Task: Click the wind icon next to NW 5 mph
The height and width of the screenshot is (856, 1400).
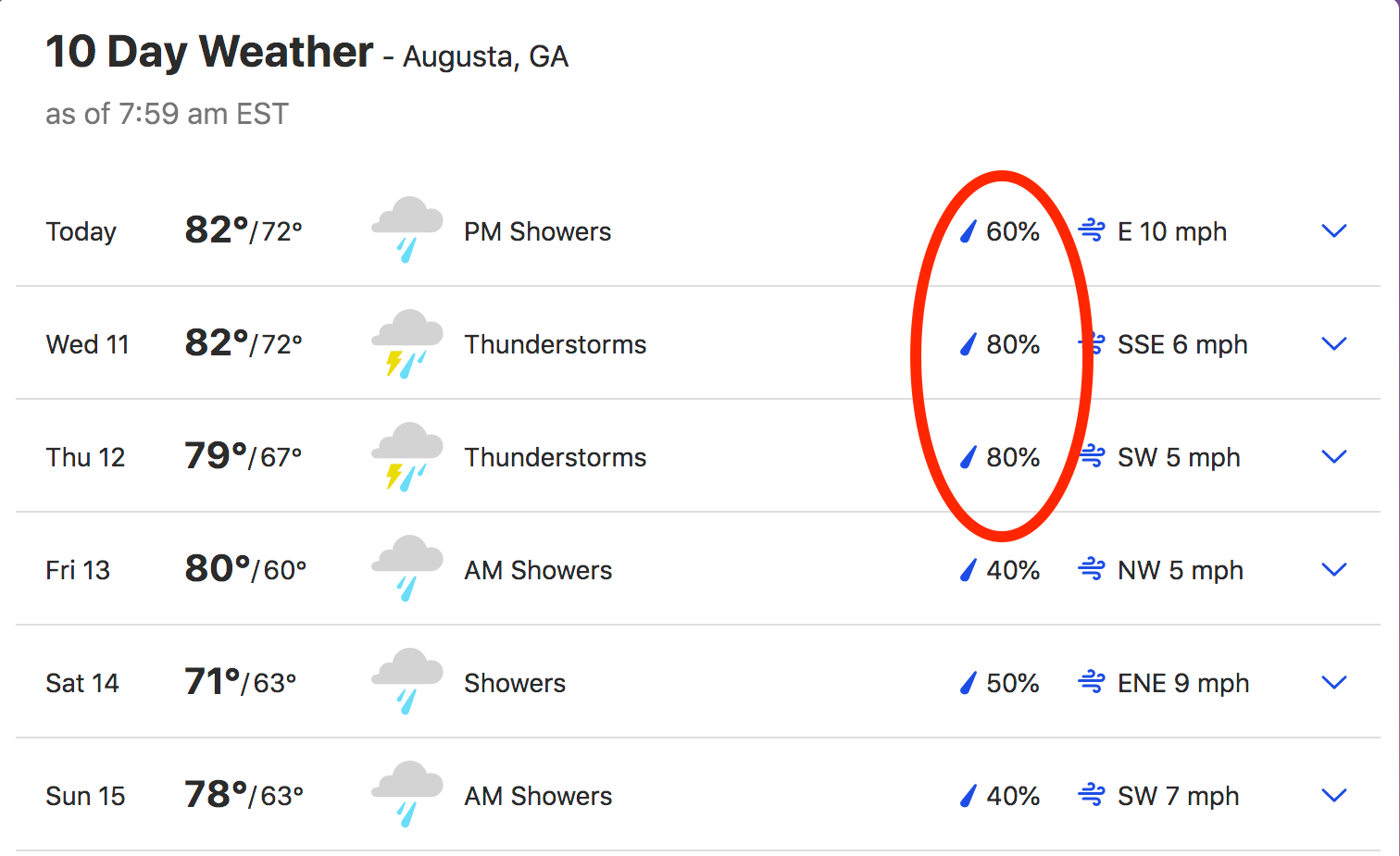Action: click(x=1092, y=569)
